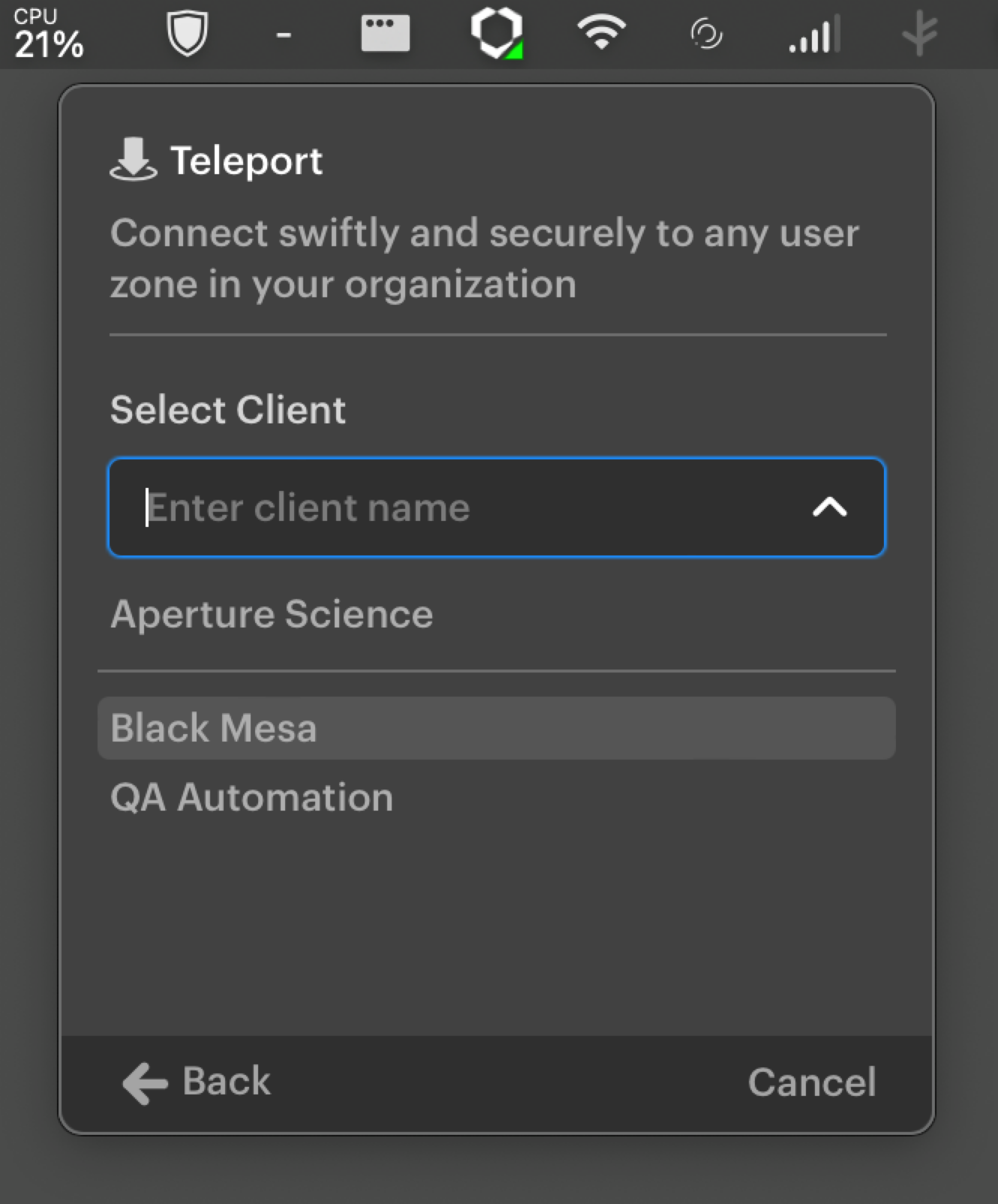
Task: Click the shield icon in the menu bar
Action: 187,33
